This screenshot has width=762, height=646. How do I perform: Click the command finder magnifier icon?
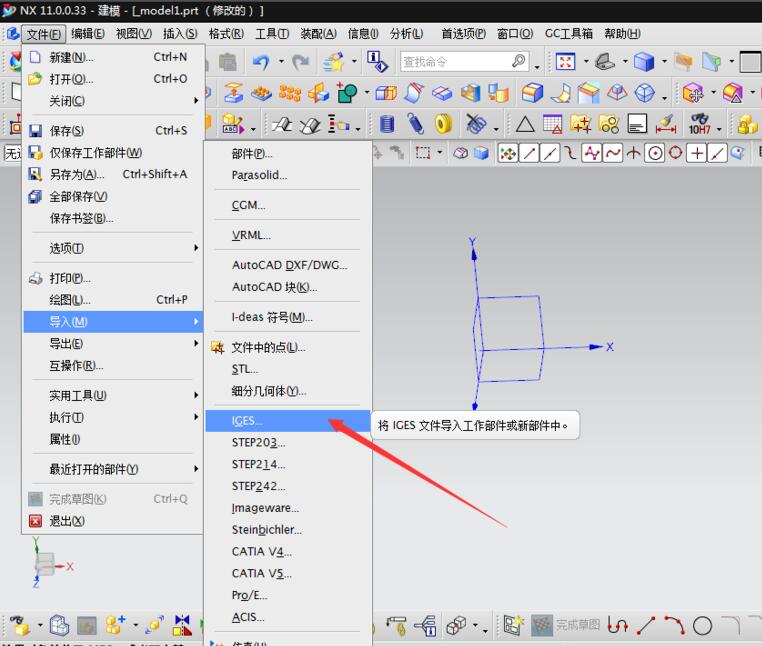[519, 61]
